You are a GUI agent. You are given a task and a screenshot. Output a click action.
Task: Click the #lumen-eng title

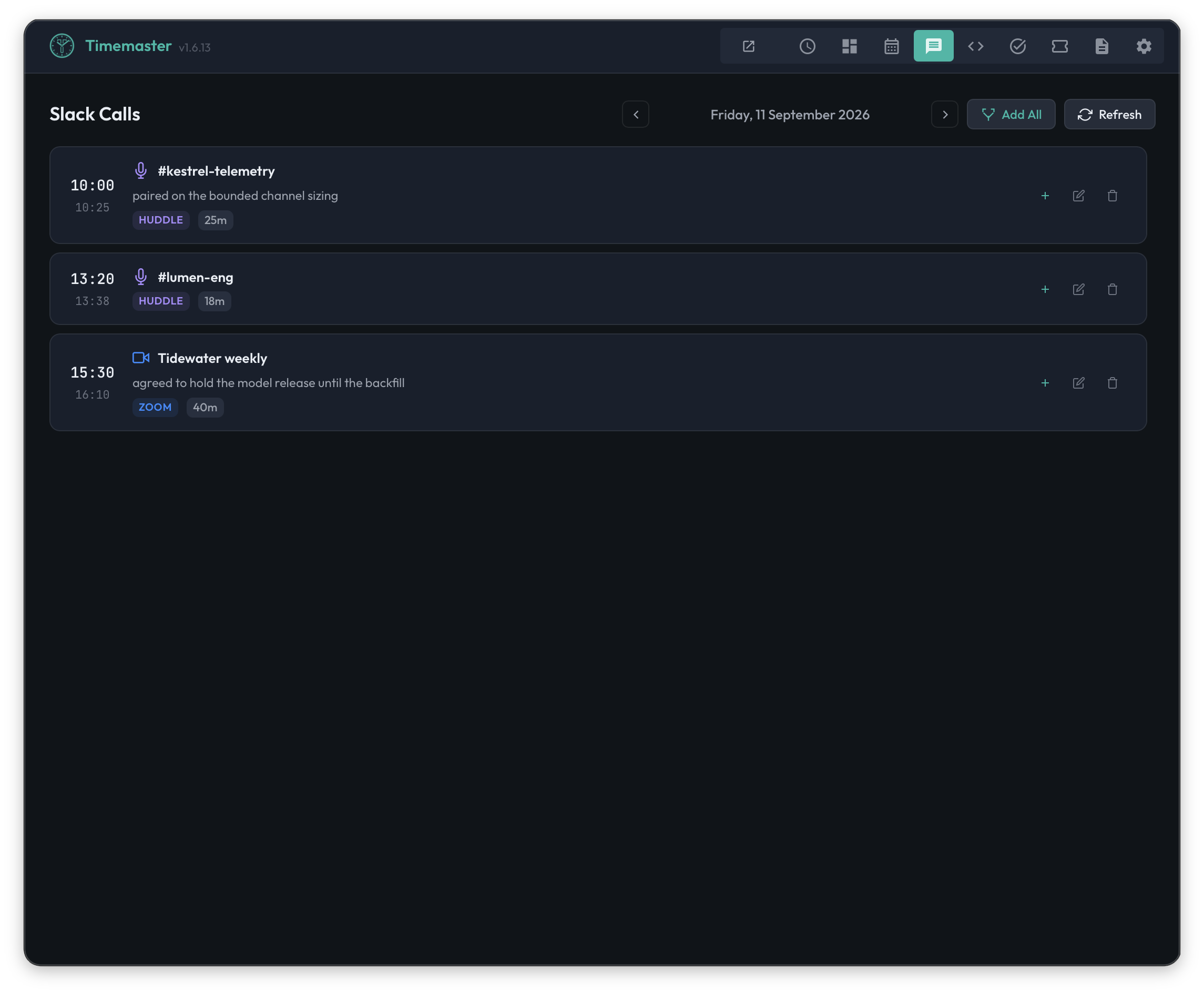click(x=196, y=278)
